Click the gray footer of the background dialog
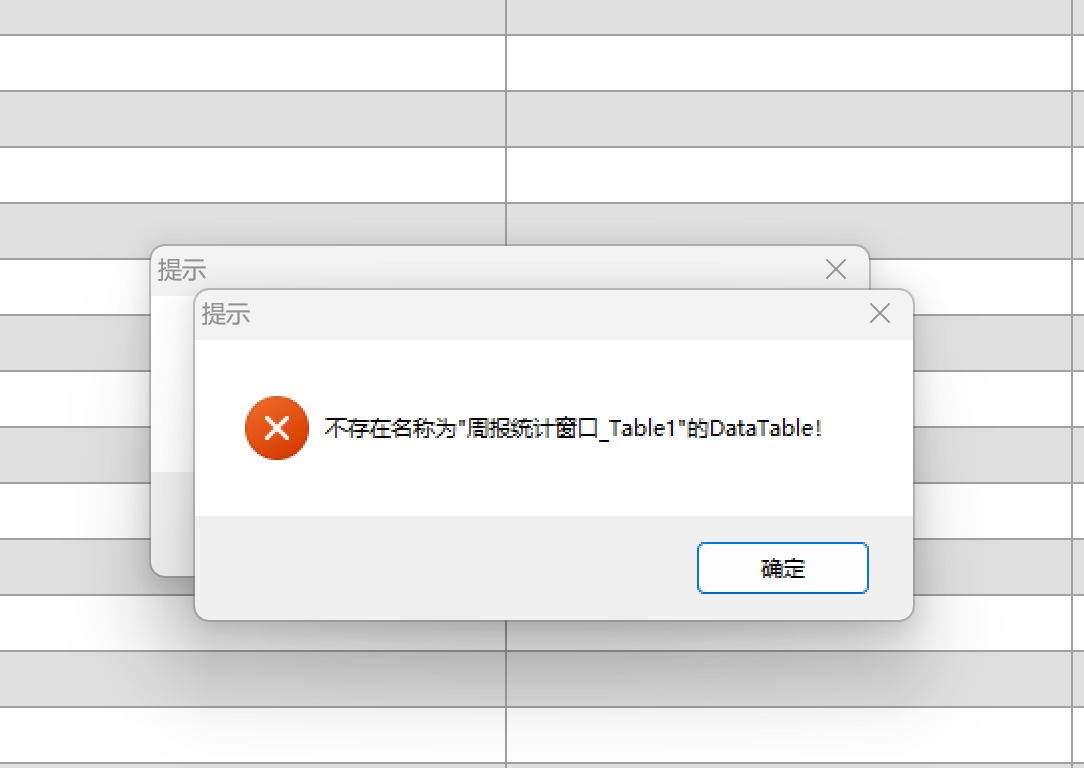1084x768 pixels. pyautogui.click(x=173, y=523)
